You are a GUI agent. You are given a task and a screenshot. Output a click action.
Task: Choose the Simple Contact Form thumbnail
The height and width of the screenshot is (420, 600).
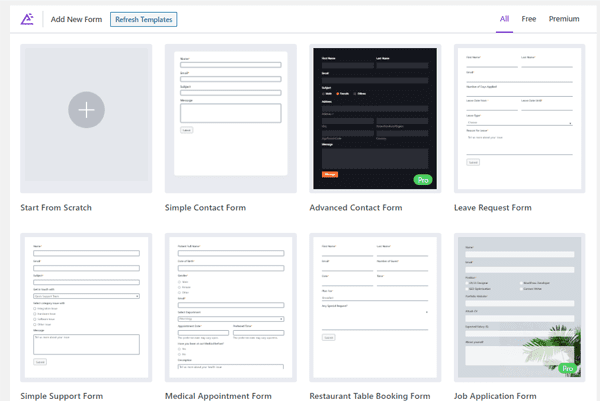[231, 118]
